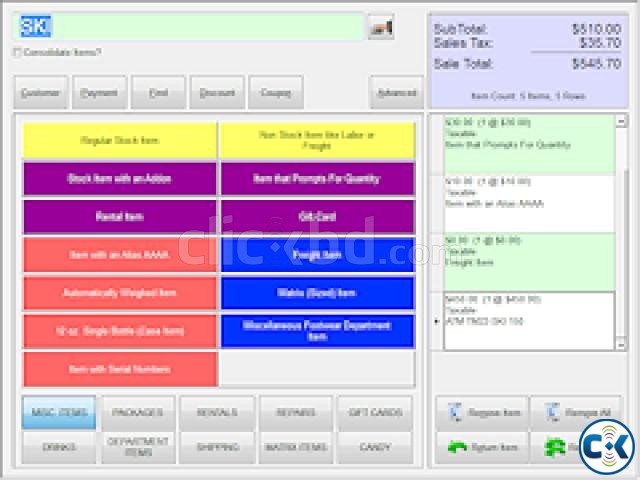This screenshot has width=640, height=480.
Task: Enable the Consolidate Items checkbox
Action: (17, 52)
